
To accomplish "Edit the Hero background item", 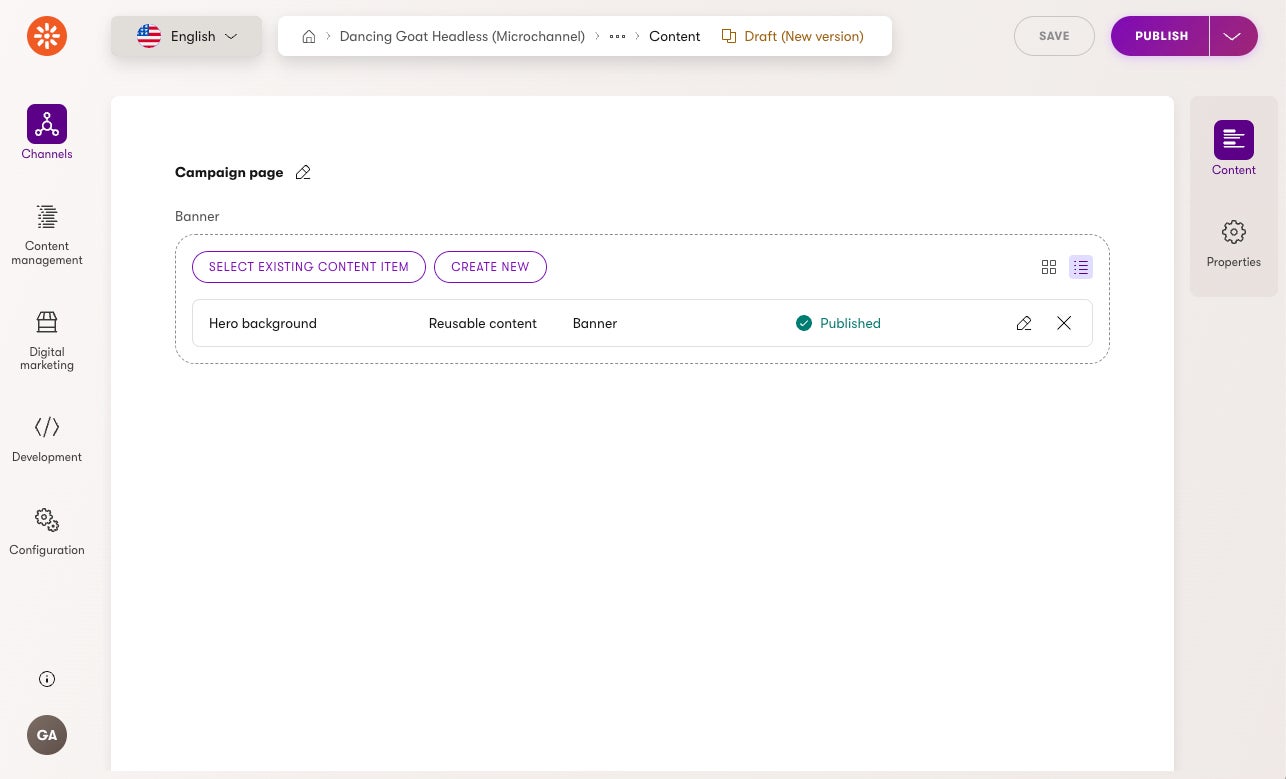I will 1024,323.
